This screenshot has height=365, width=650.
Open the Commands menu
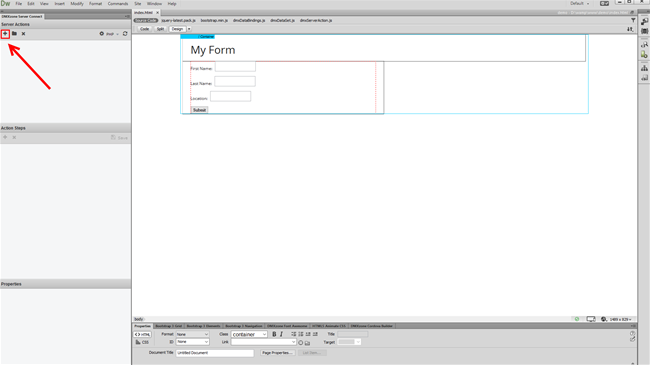pyautogui.click(x=118, y=3)
